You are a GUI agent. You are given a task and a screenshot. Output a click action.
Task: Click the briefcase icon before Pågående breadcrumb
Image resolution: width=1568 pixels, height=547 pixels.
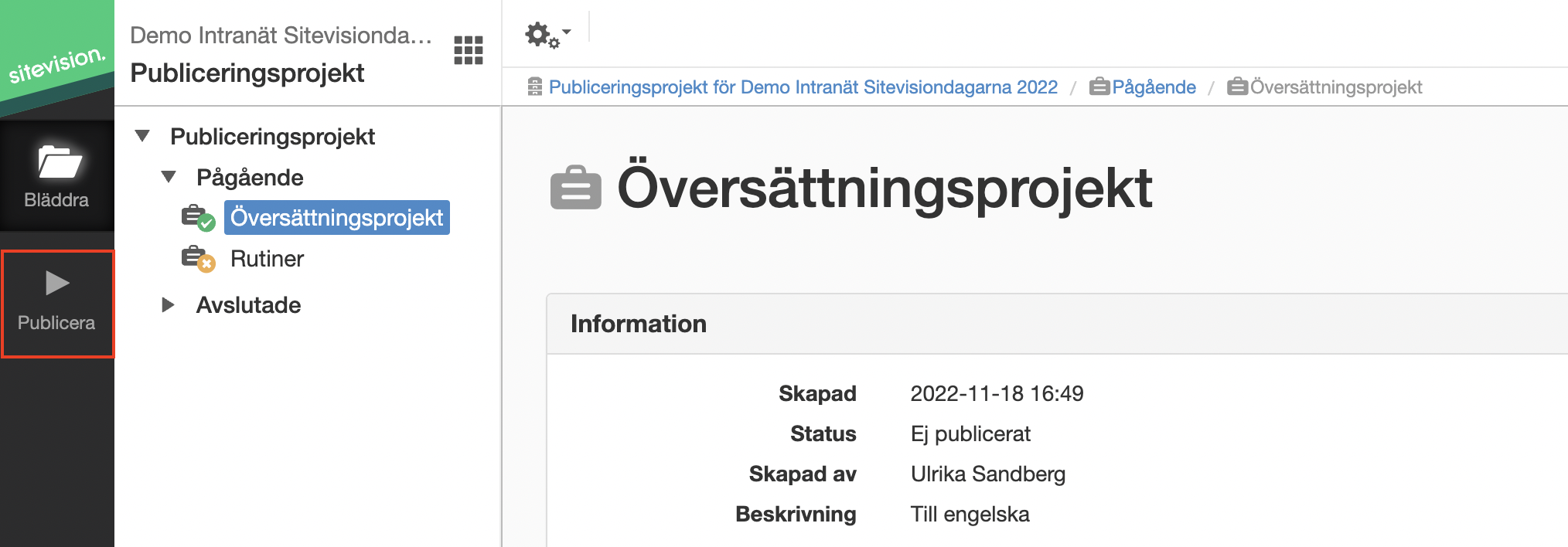click(x=1099, y=87)
